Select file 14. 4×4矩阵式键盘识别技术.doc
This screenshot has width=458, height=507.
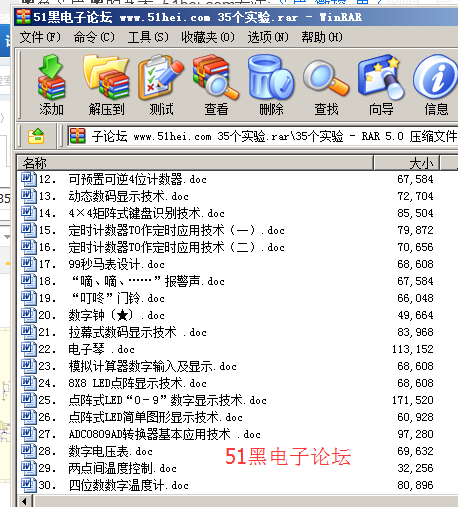(122, 213)
